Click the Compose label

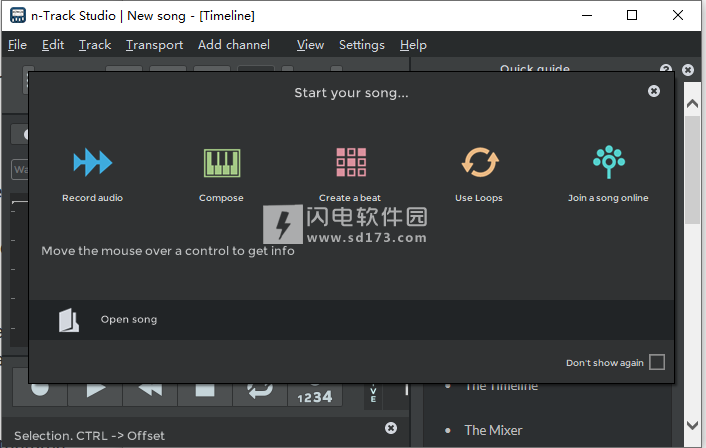tap(221, 198)
